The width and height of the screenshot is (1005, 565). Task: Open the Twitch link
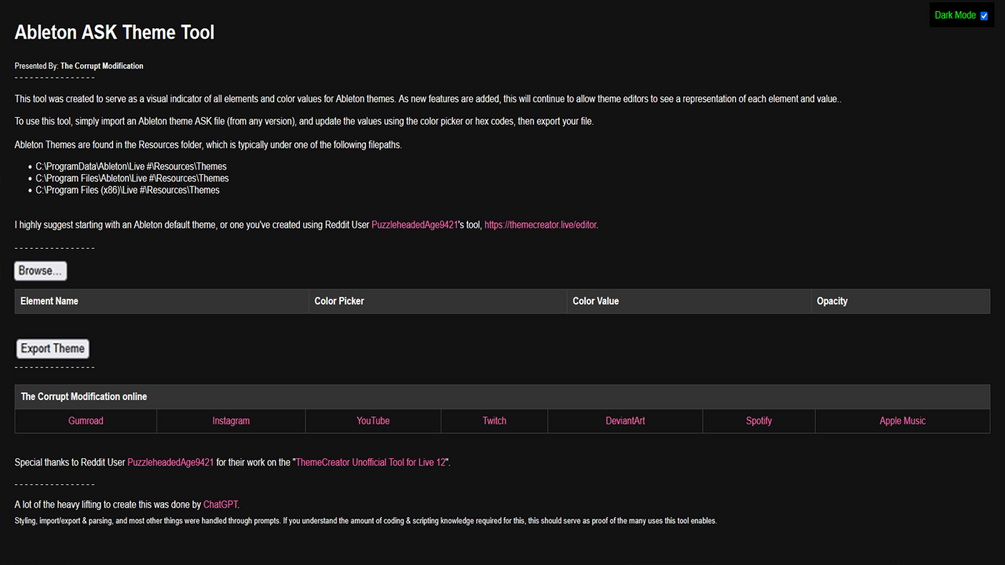point(494,421)
